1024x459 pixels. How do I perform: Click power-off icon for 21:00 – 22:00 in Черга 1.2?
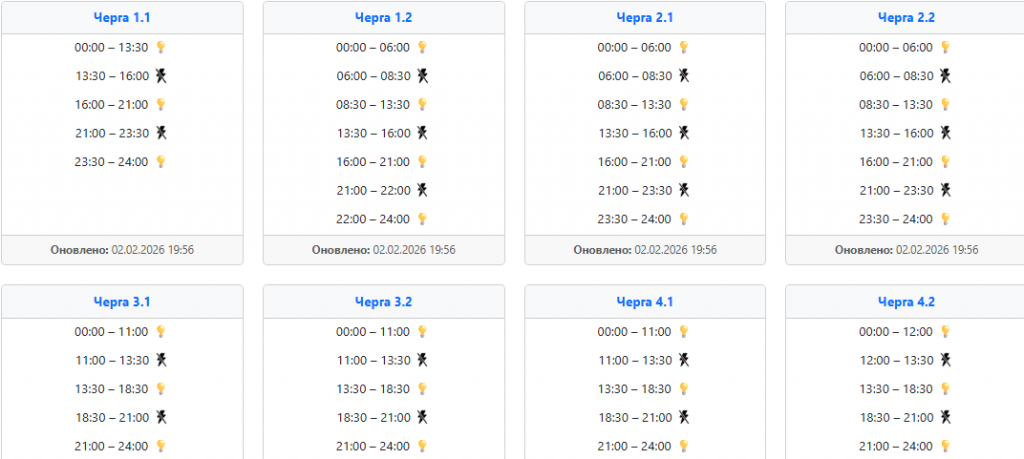click(422, 190)
